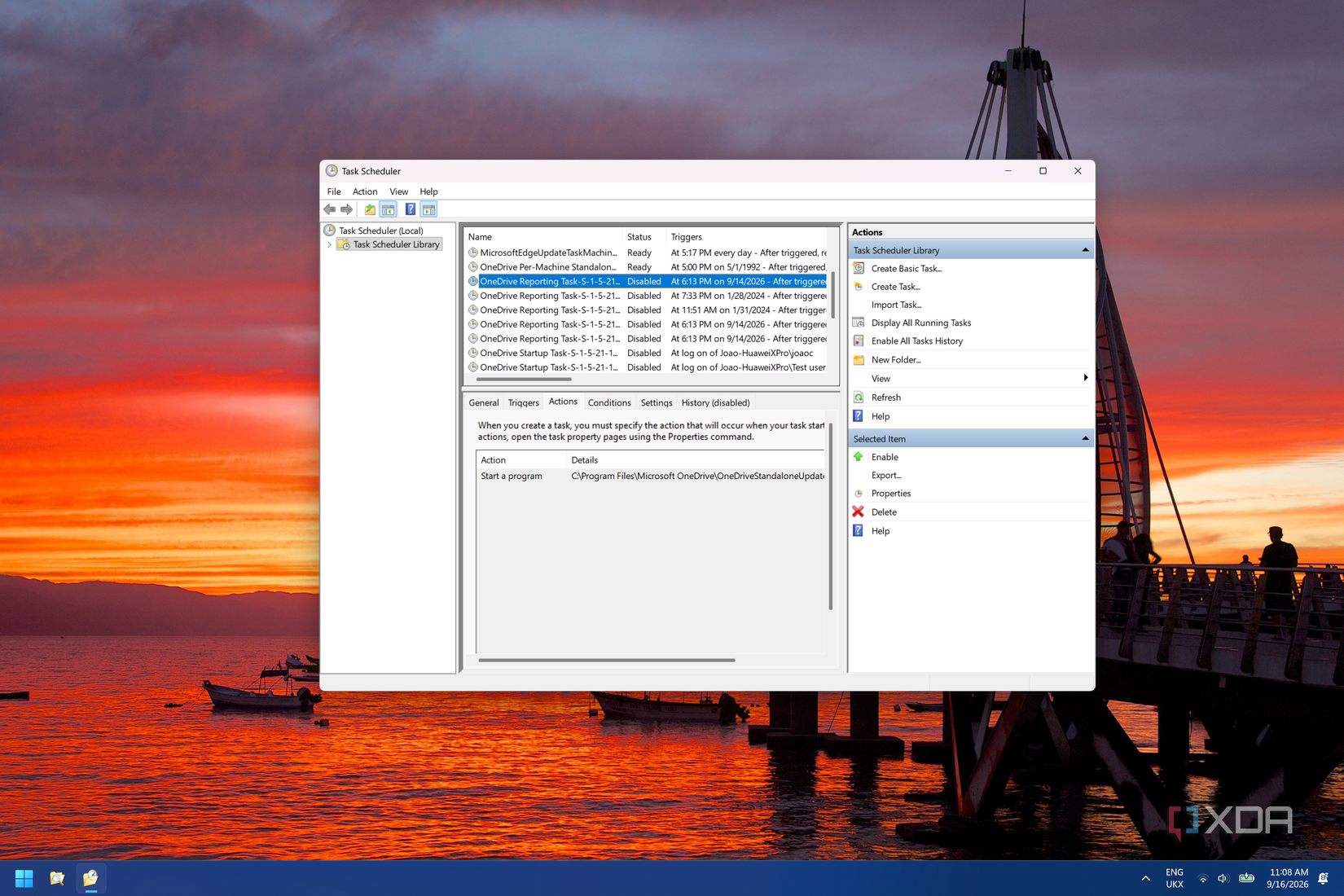
Task: Click the Up One Level folder toolbar icon
Action: [370, 209]
